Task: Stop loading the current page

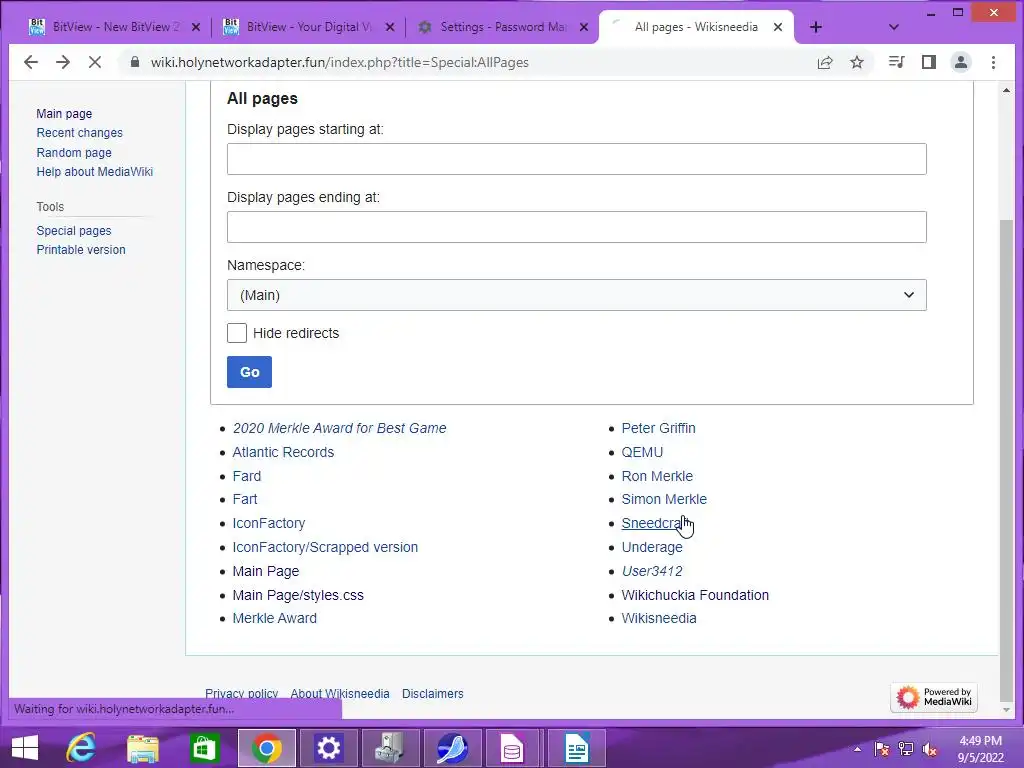Action: 95,63
